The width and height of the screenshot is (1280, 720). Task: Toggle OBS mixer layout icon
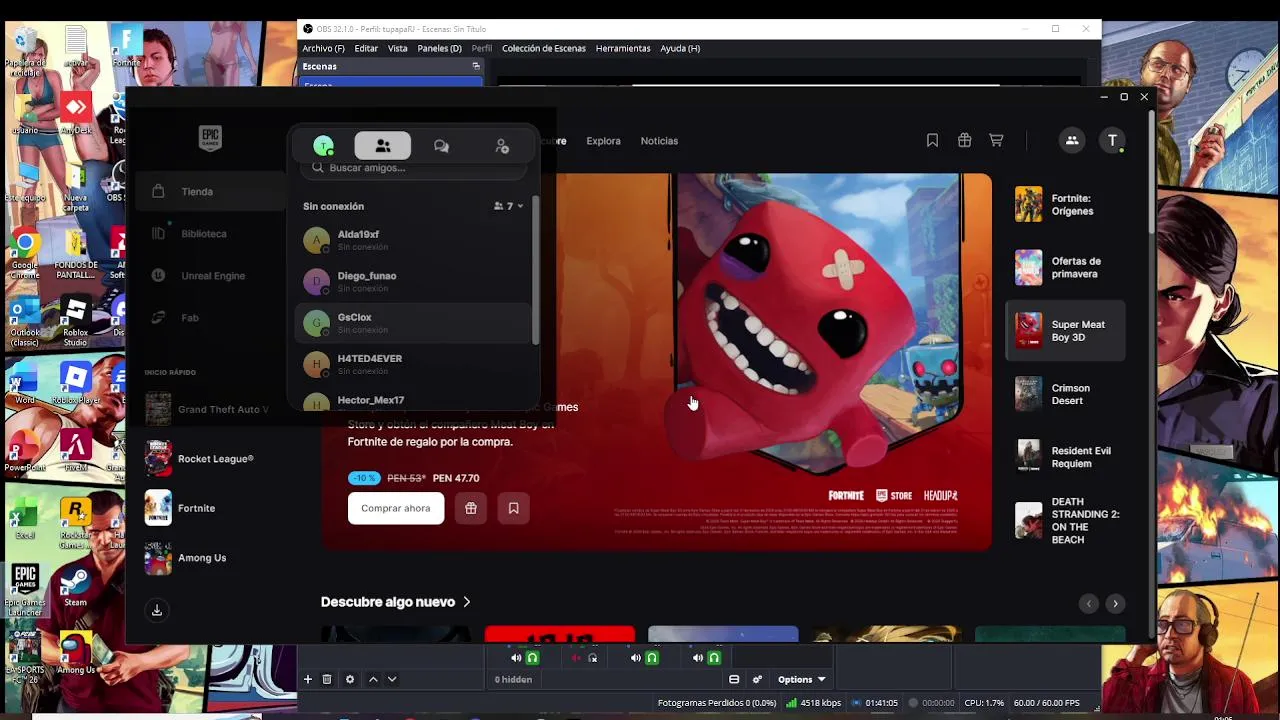[x=734, y=679]
